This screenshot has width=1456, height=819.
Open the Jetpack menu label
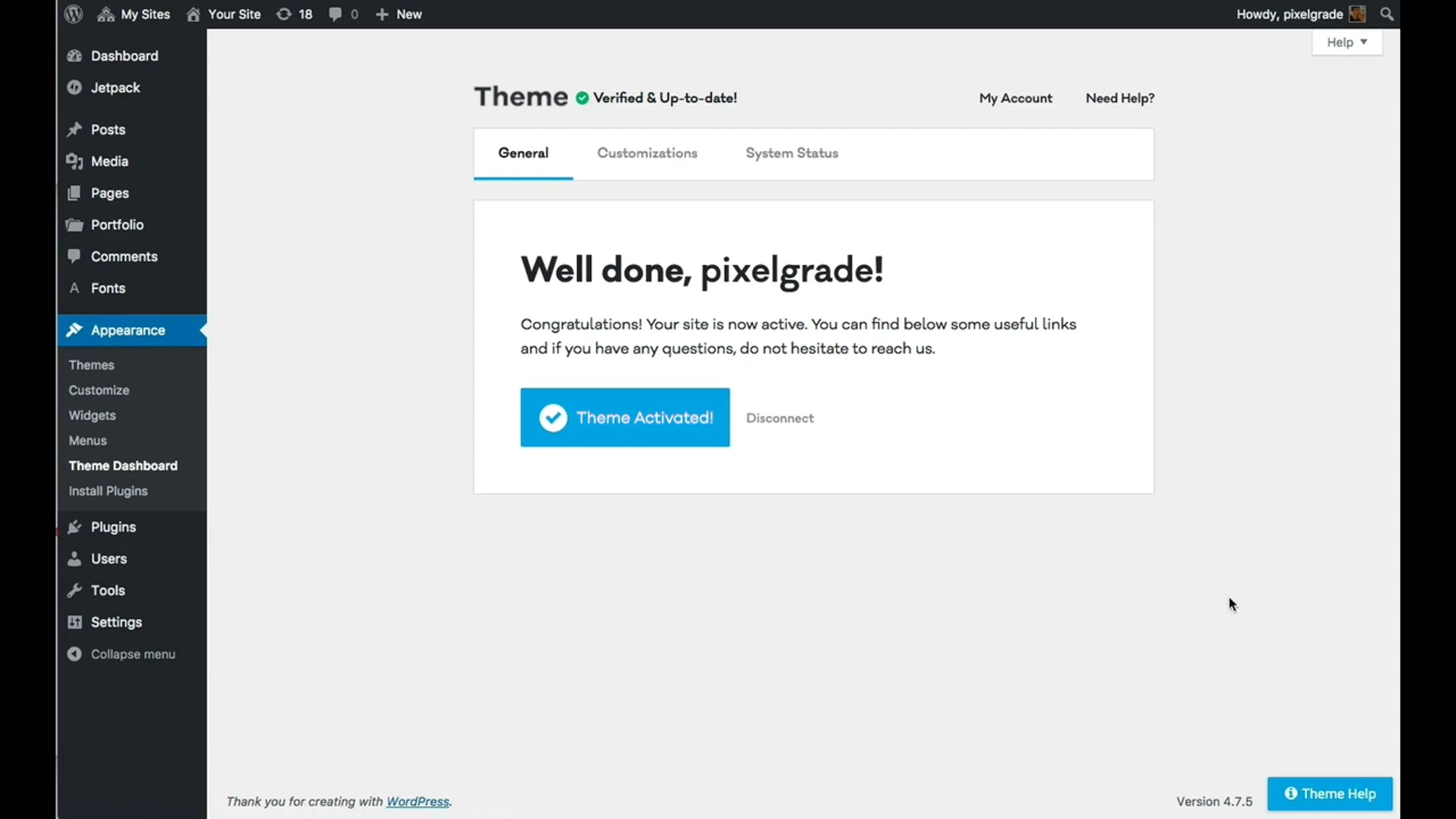(115, 87)
